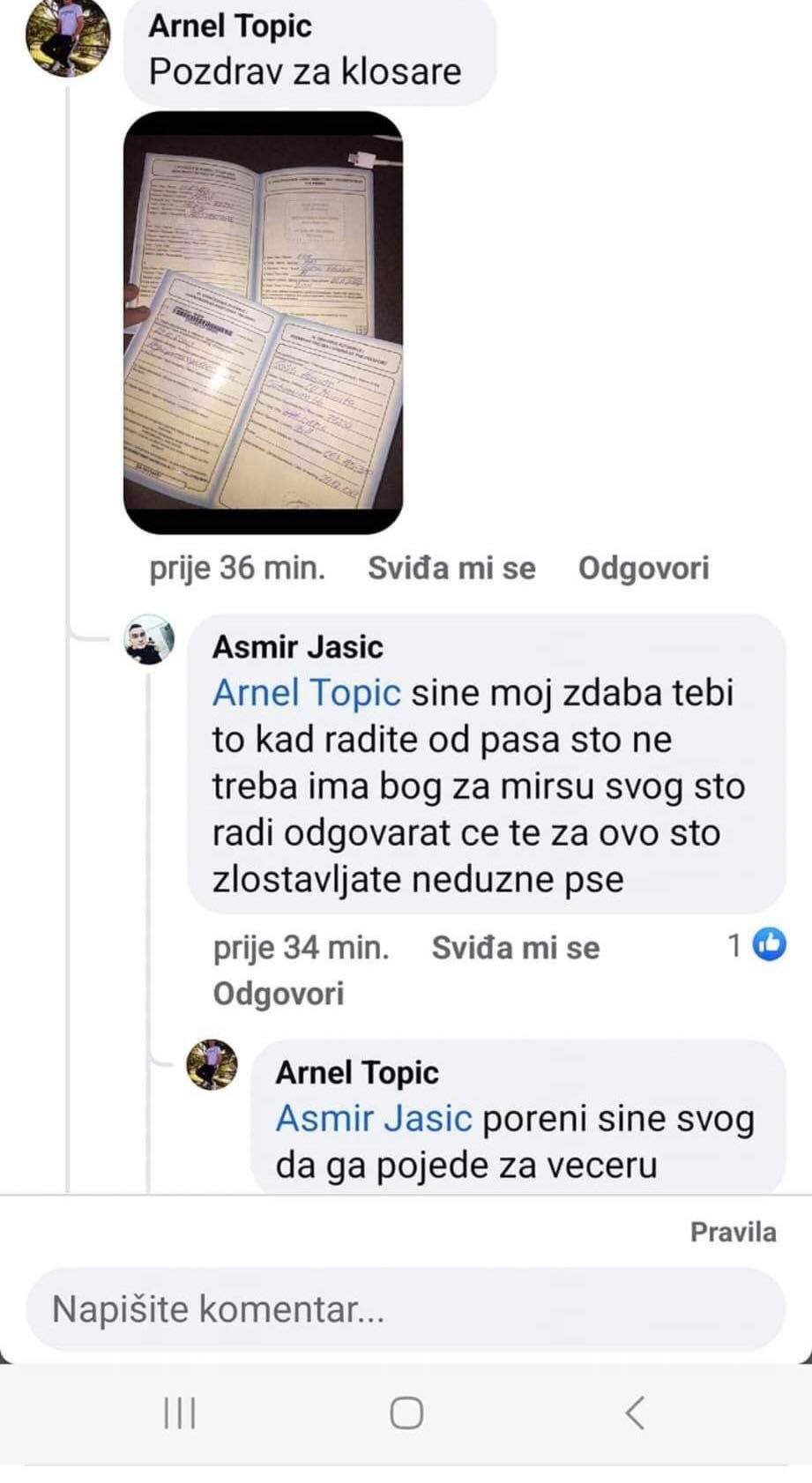The image size is (812, 1483).
Task: Open Arnel Topic's avatar in reply thread
Action: [212, 1064]
